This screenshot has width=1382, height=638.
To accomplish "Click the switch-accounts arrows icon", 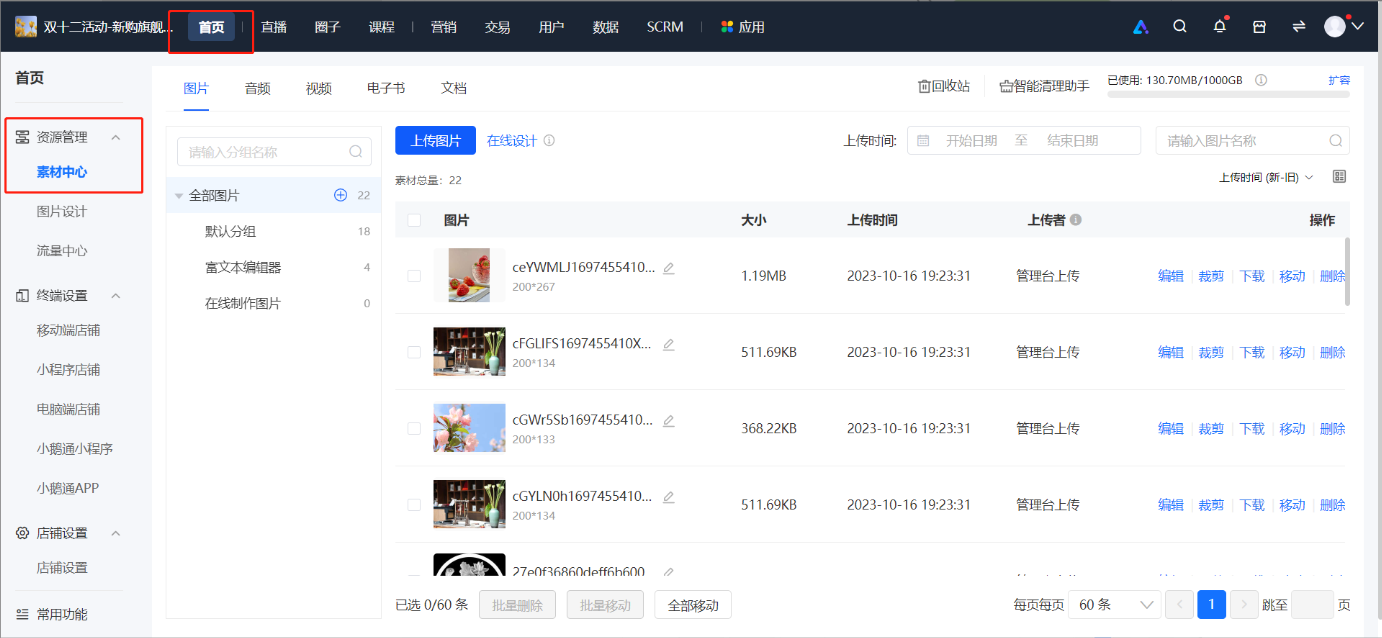I will click(1298, 26).
